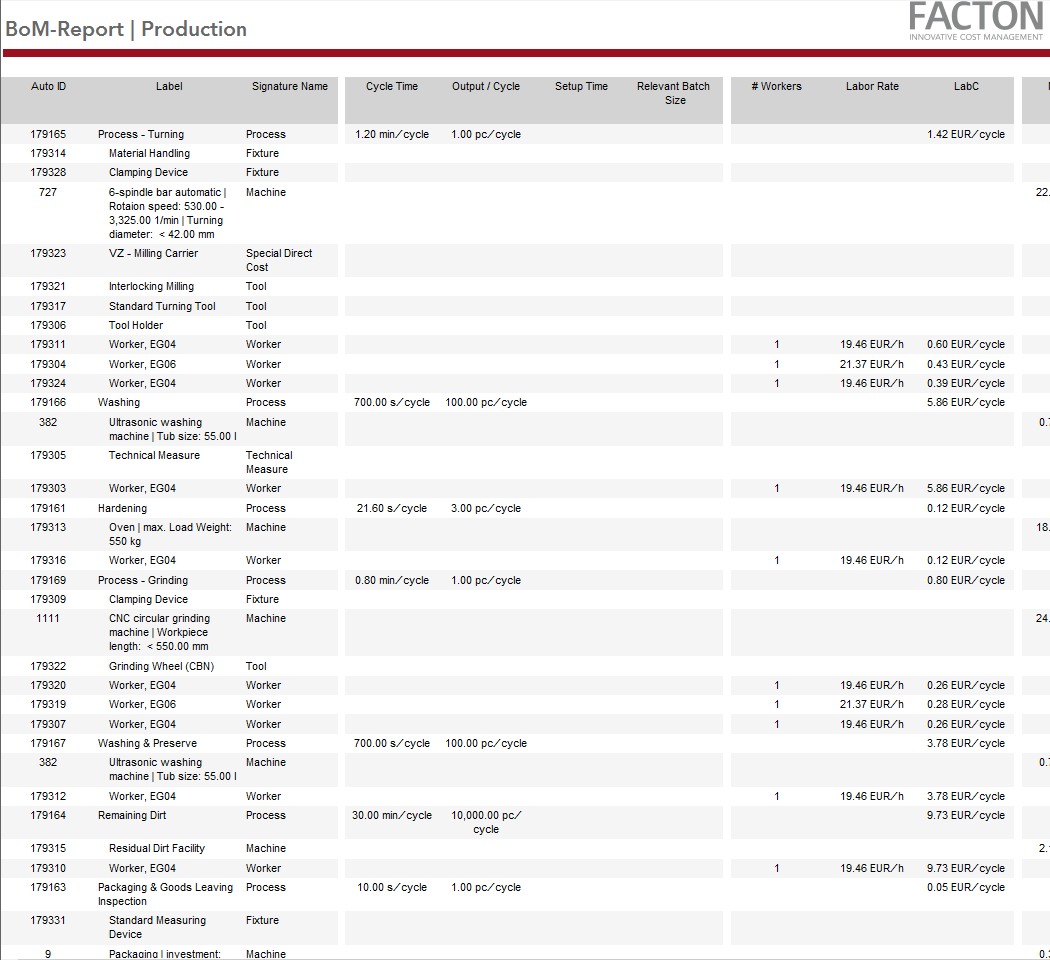Click the LabC column header
1050x960 pixels.
(x=966, y=87)
